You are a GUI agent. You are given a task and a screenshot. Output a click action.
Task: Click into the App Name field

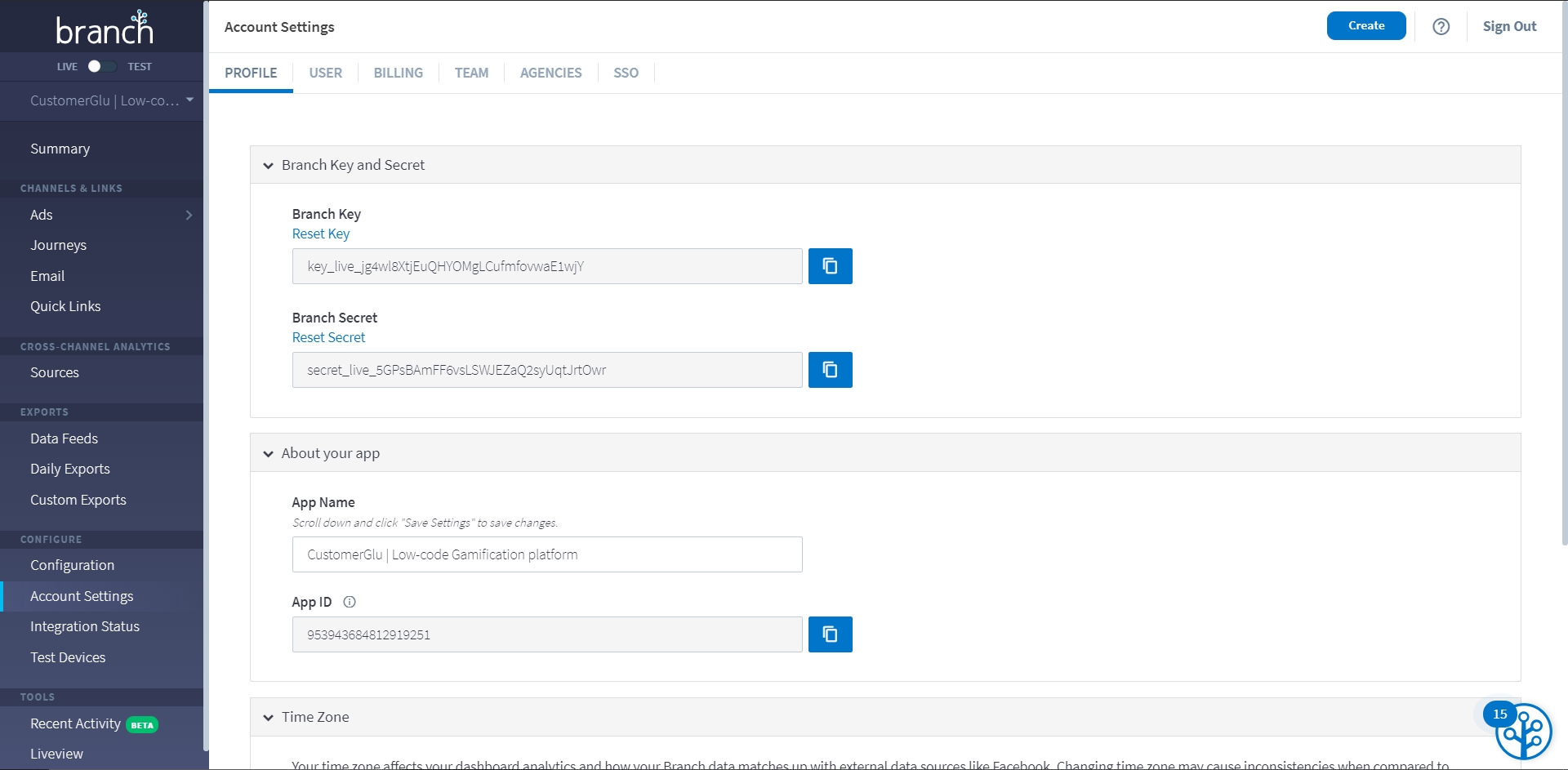tap(546, 554)
